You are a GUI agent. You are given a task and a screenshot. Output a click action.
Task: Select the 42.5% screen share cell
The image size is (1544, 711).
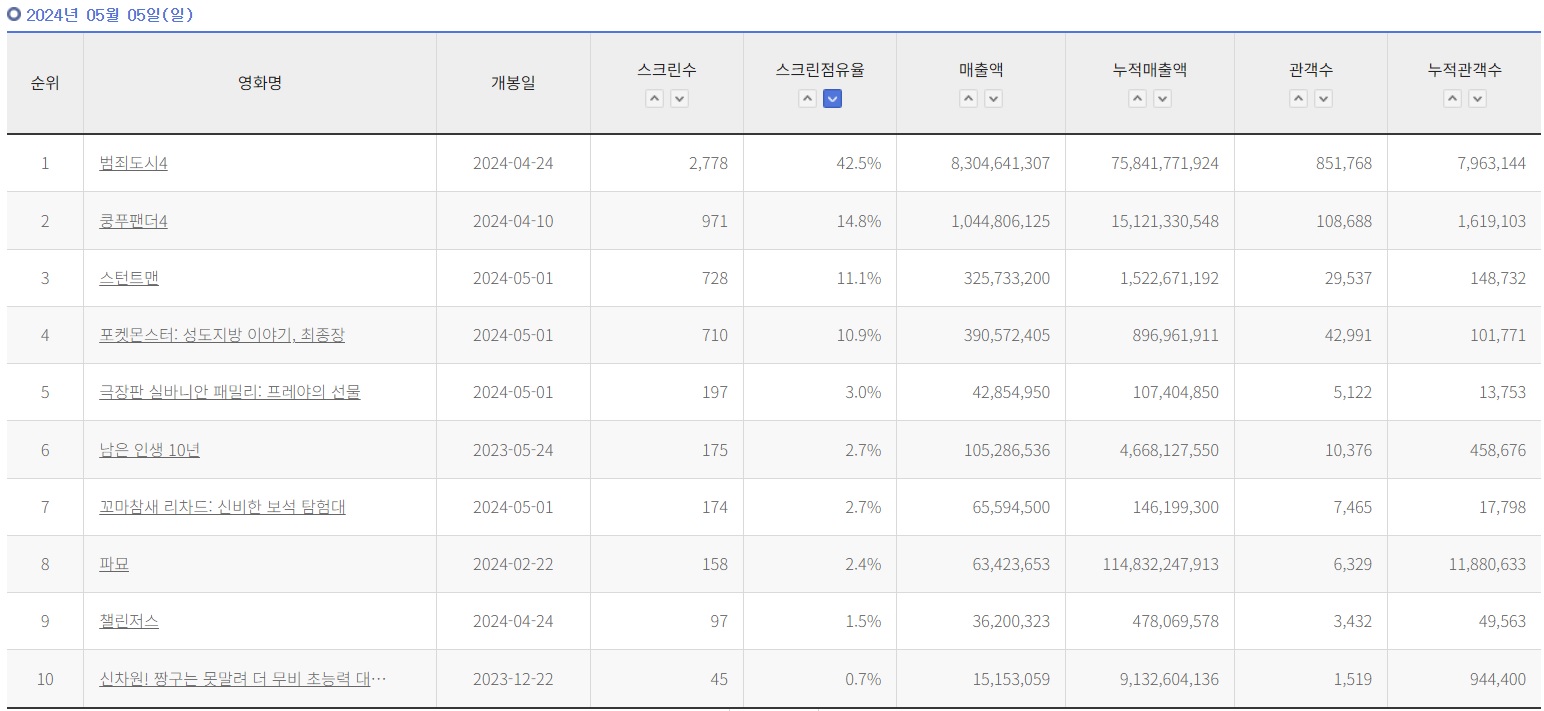(820, 163)
